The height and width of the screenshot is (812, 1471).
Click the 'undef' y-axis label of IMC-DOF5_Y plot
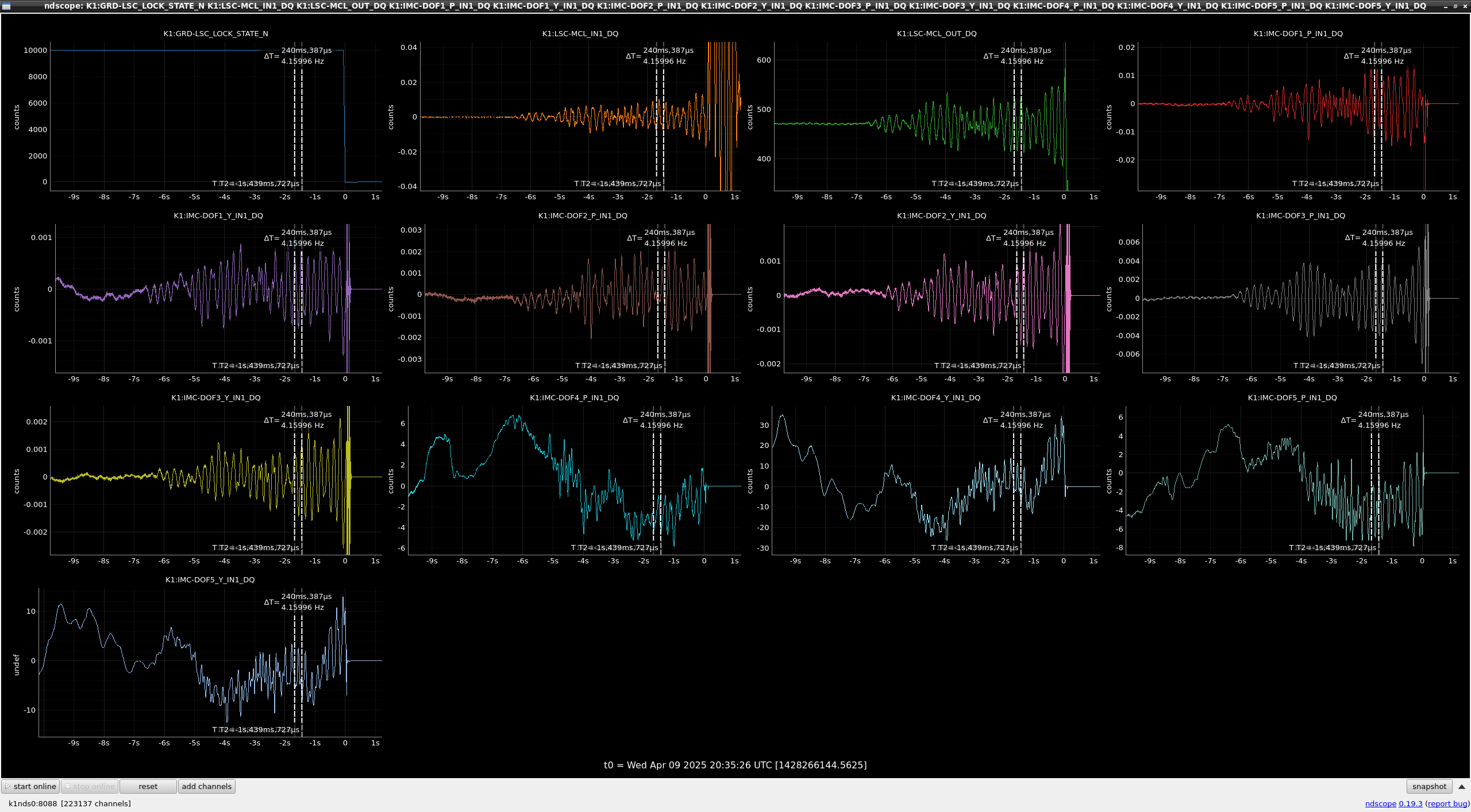[16, 665]
